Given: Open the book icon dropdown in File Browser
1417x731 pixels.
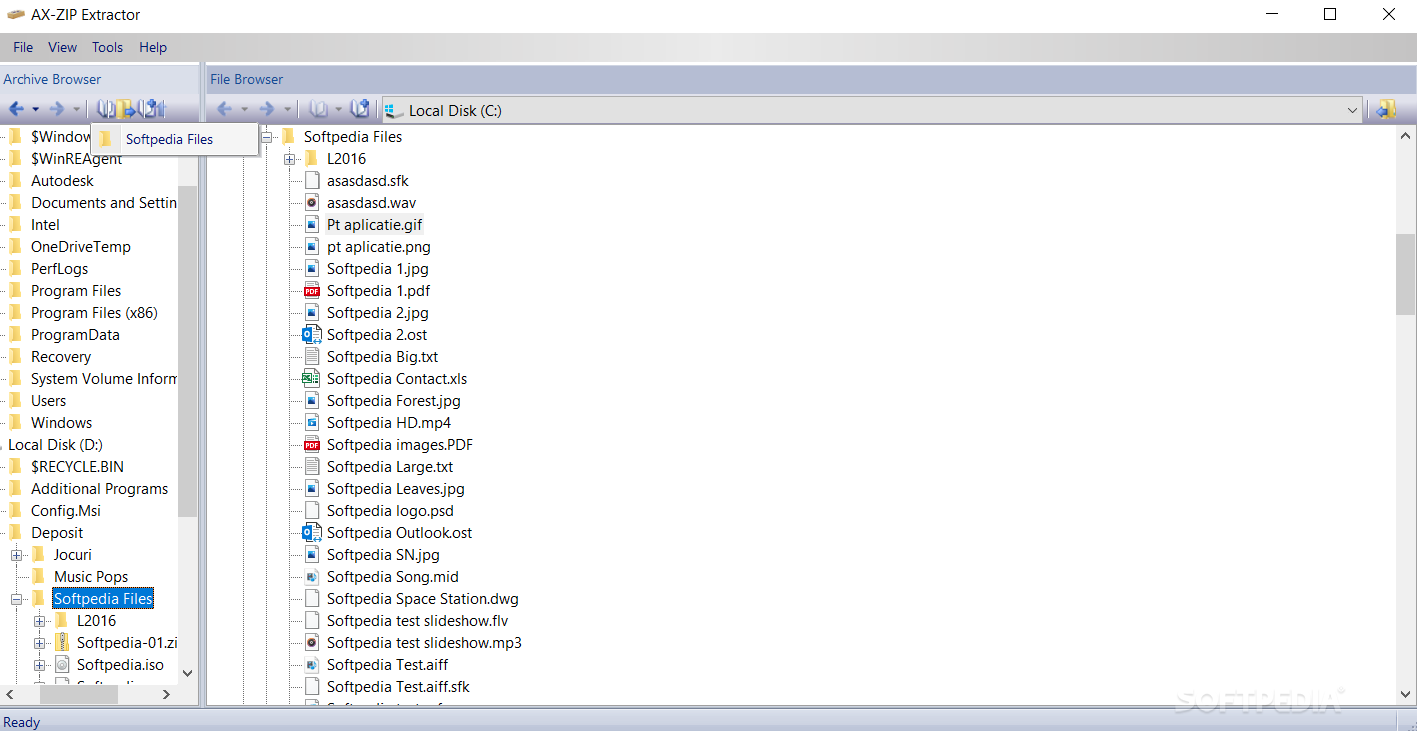Looking at the screenshot, I should [338, 110].
